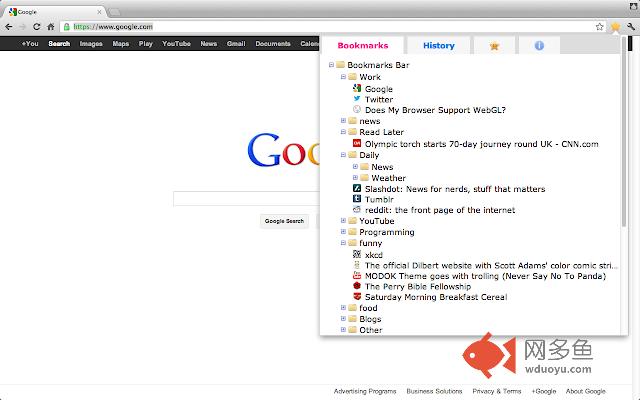640x400 pixels.
Task: Open the wrench settings menu
Action: 631,27
